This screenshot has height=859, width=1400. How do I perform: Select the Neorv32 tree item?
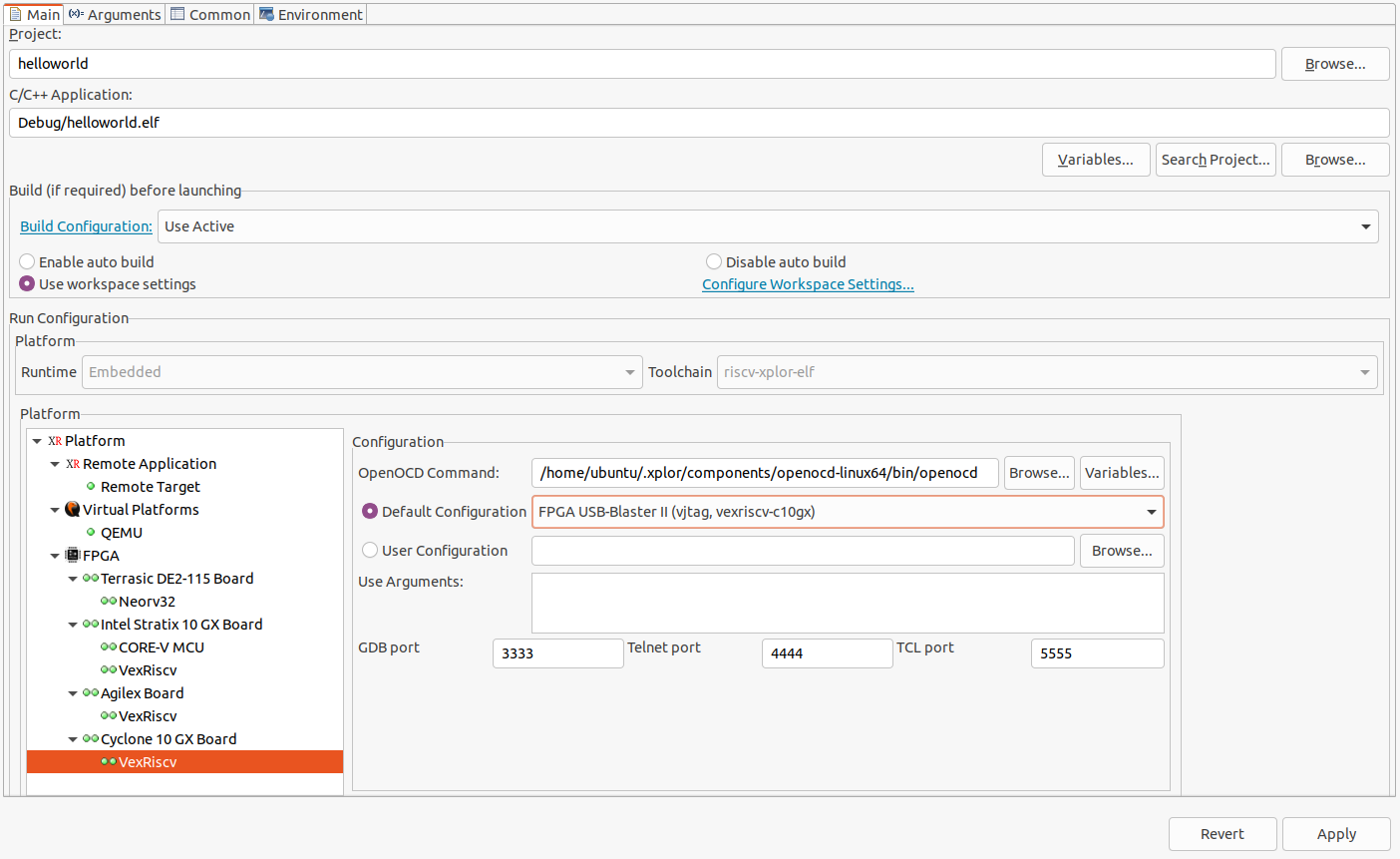(147, 602)
